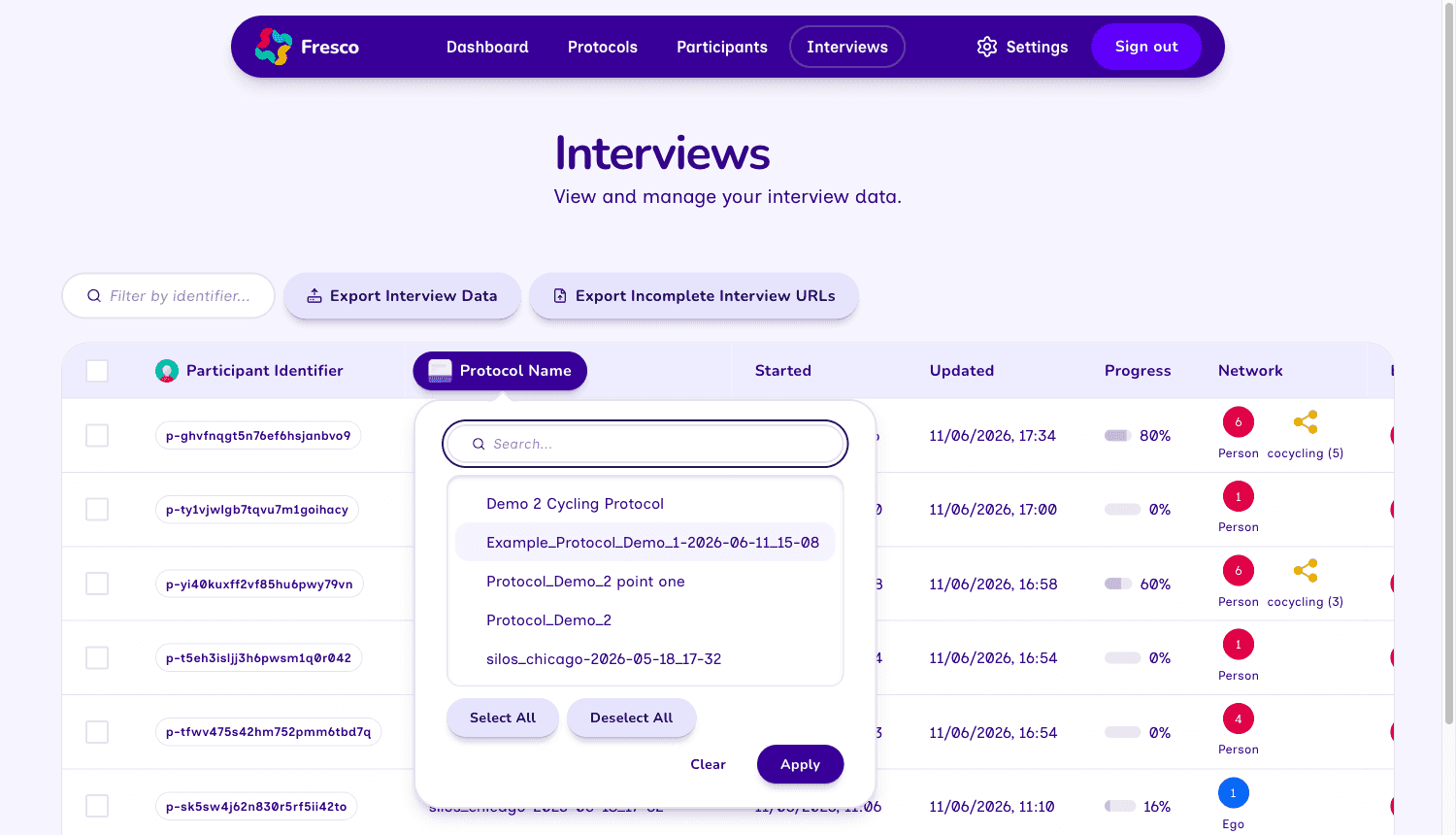1456x835 pixels.
Task: Open the Participants page
Action: pyautogui.click(x=722, y=47)
